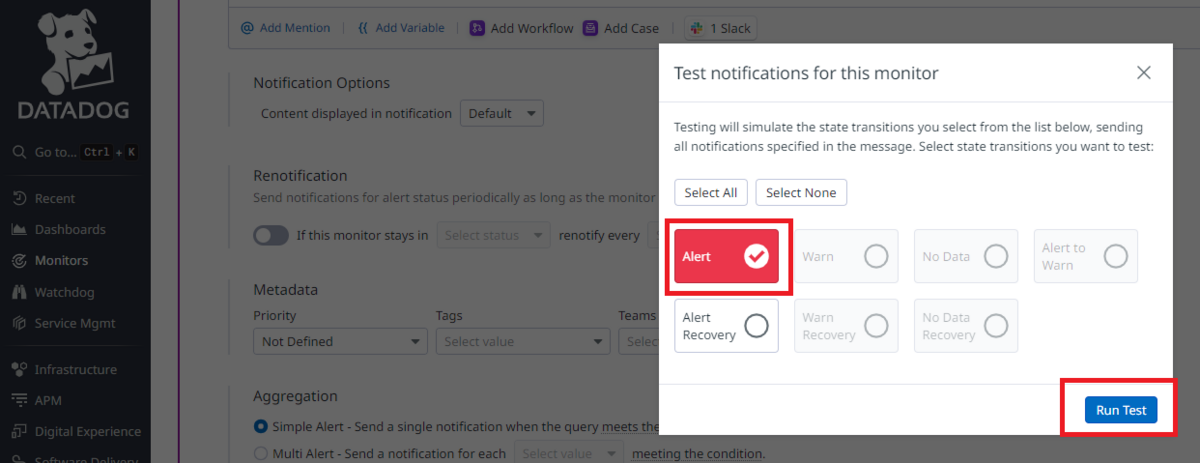Image resolution: width=1200 pixels, height=463 pixels.
Task: Click the Run Test button
Action: coord(1120,411)
